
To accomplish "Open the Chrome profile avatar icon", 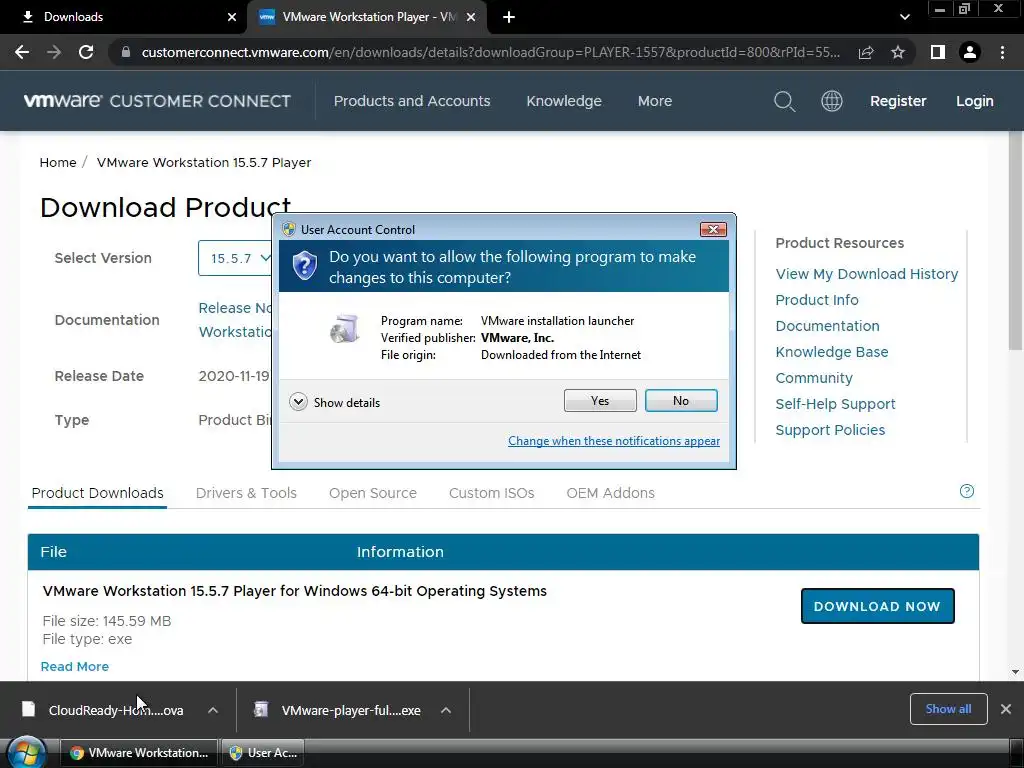I will 970,52.
